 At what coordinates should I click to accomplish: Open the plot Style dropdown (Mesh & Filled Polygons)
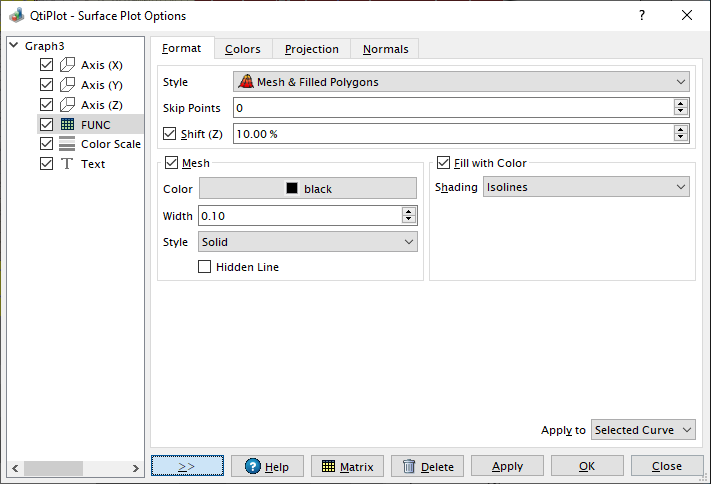click(461, 82)
